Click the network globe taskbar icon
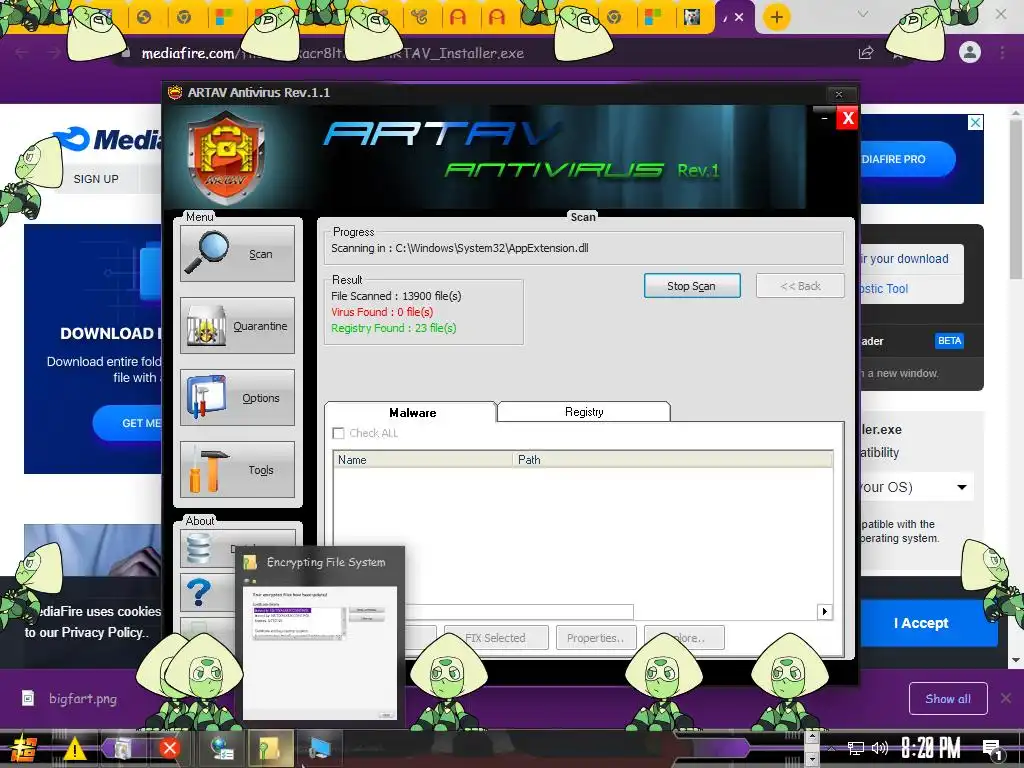1024x768 pixels. [222, 748]
